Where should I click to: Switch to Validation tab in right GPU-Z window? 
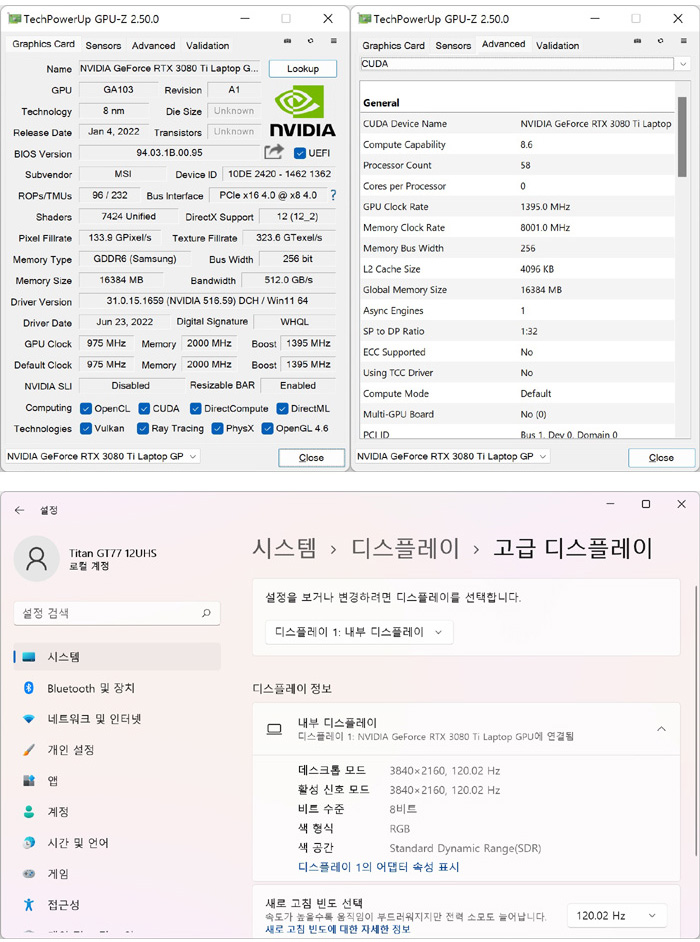[x=558, y=45]
